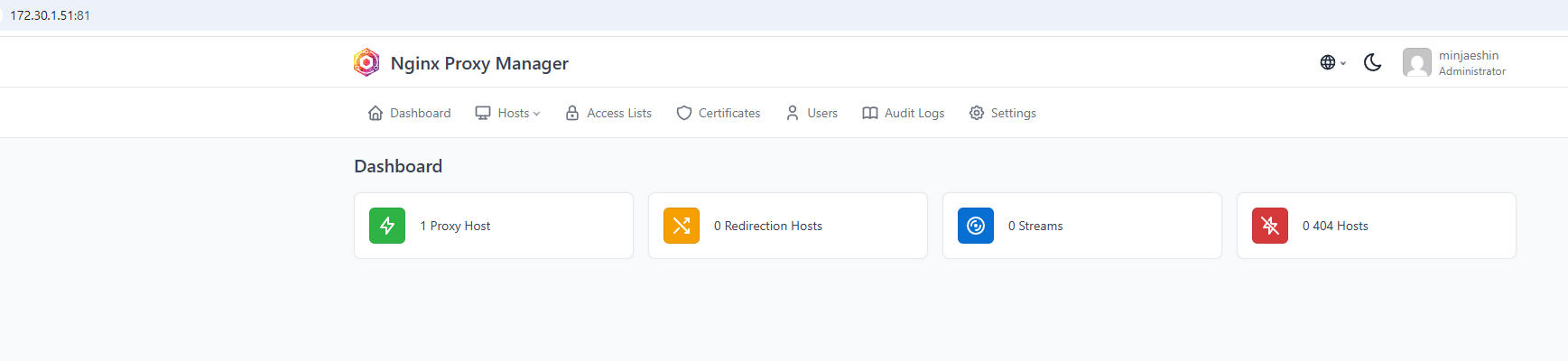Viewport: 1568px width, 361px height.
Task: Click the blue Streams icon
Action: click(976, 226)
